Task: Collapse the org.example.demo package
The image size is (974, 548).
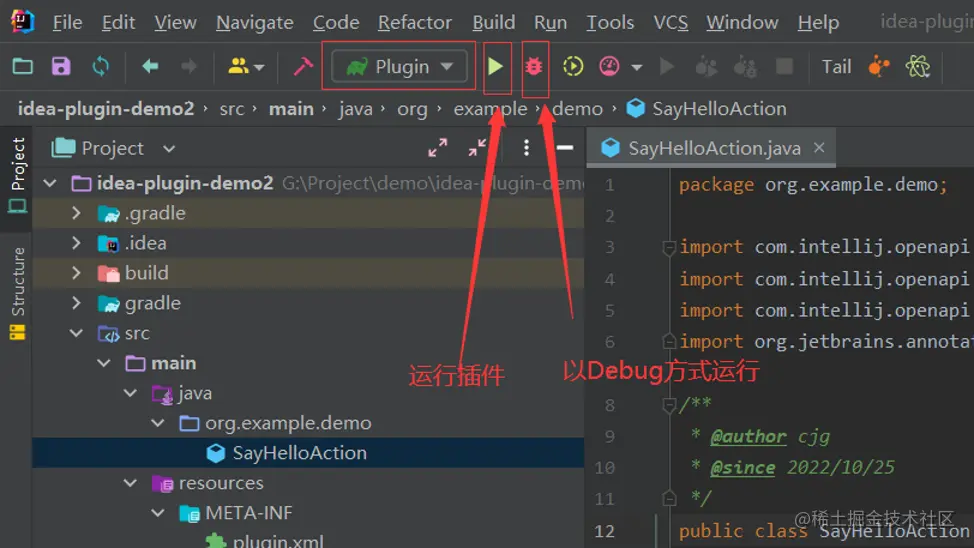Action: [158, 423]
